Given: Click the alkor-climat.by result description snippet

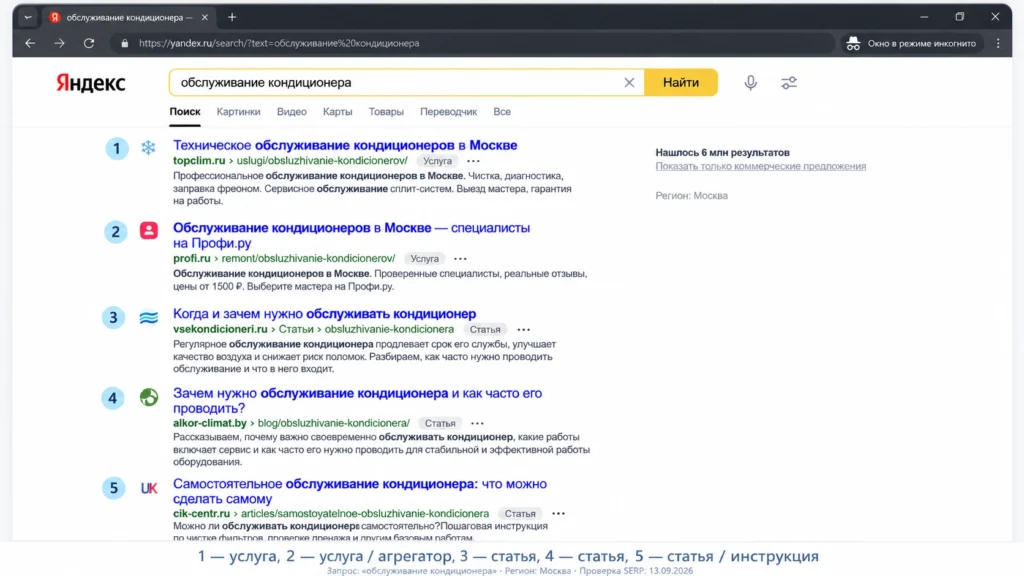Looking at the screenshot, I should coord(381,449).
